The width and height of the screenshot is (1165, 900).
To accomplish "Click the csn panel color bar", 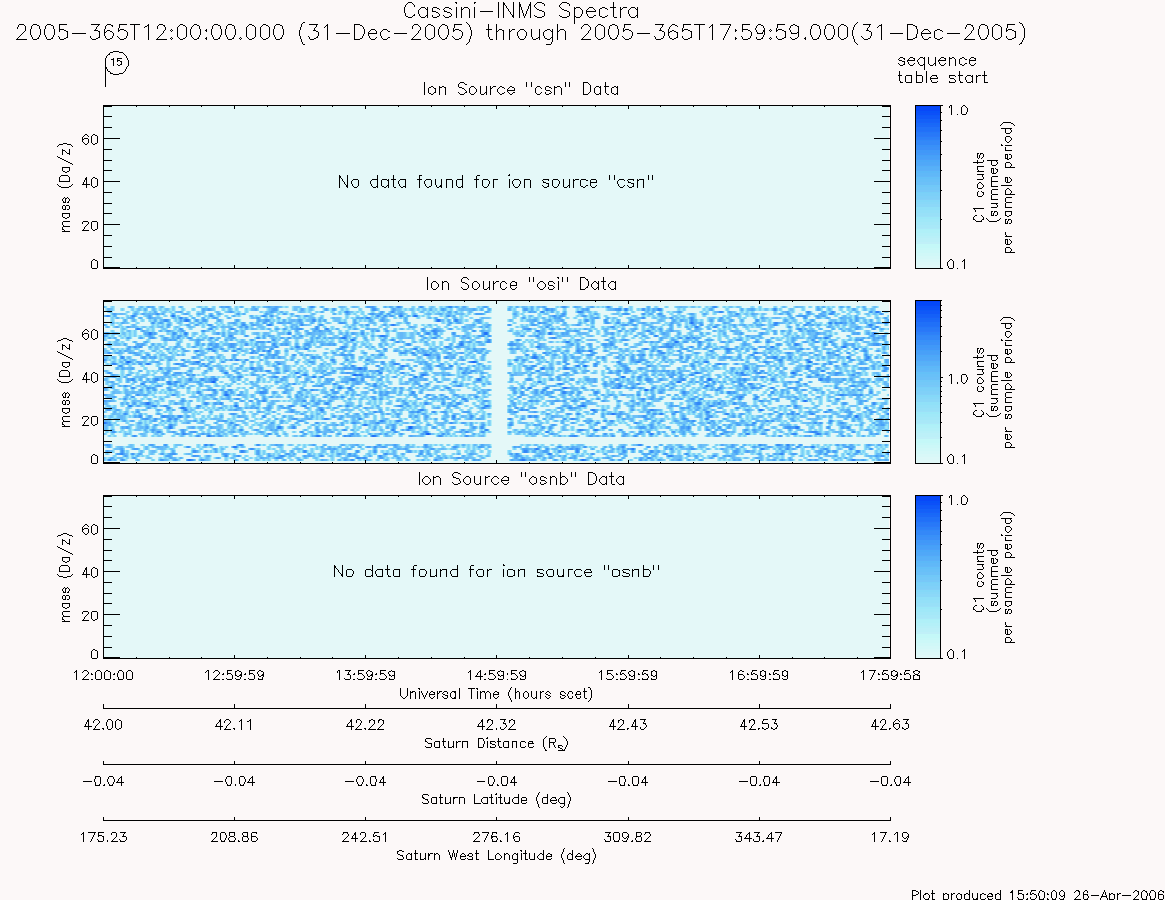I will (928, 187).
